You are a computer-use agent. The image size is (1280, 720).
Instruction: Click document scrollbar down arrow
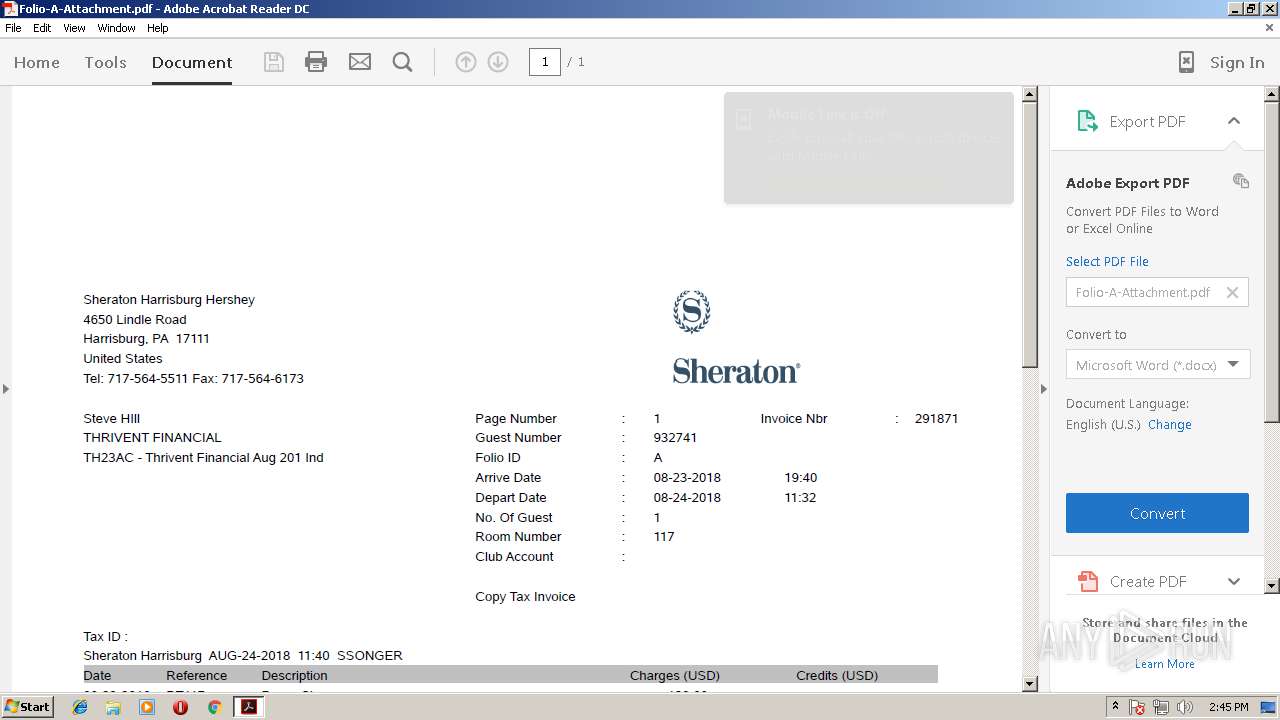1030,684
